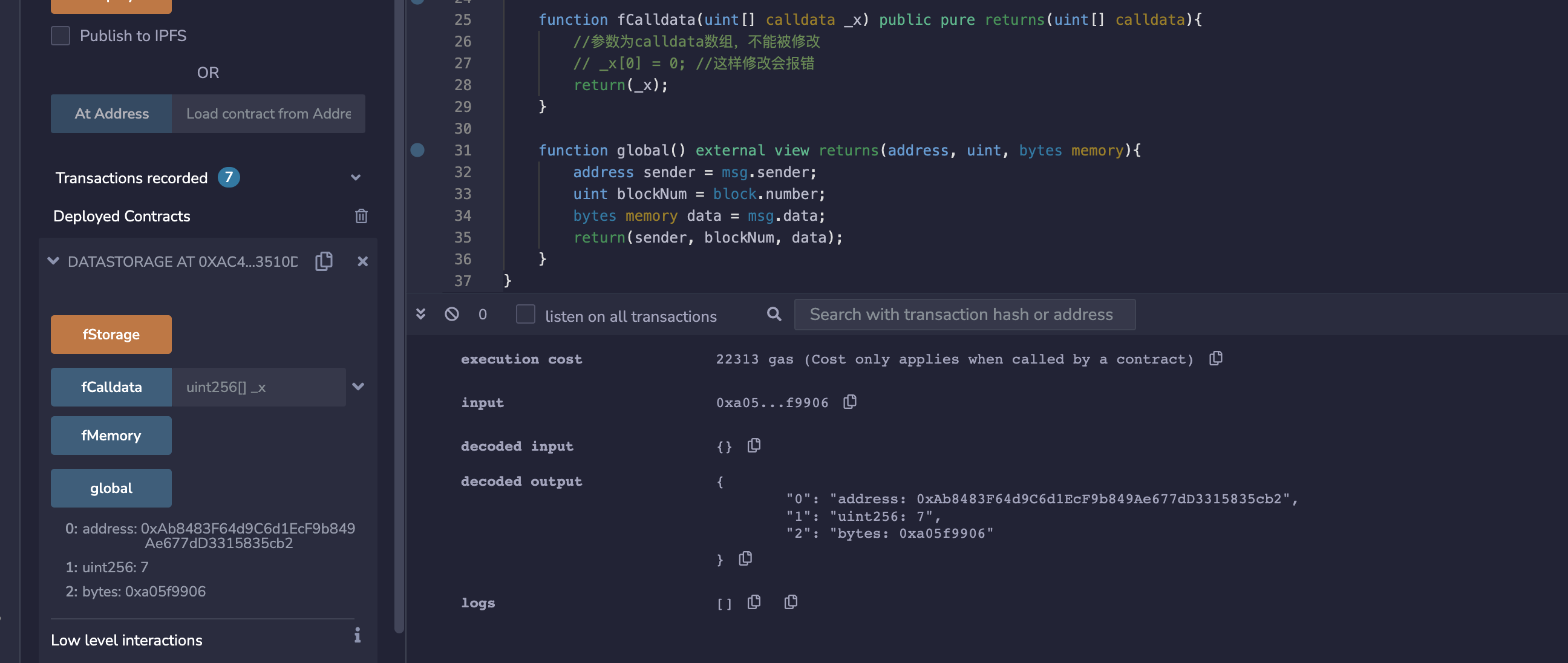Run the global function button
The width and height of the screenshot is (1568, 663).
pyautogui.click(x=111, y=488)
